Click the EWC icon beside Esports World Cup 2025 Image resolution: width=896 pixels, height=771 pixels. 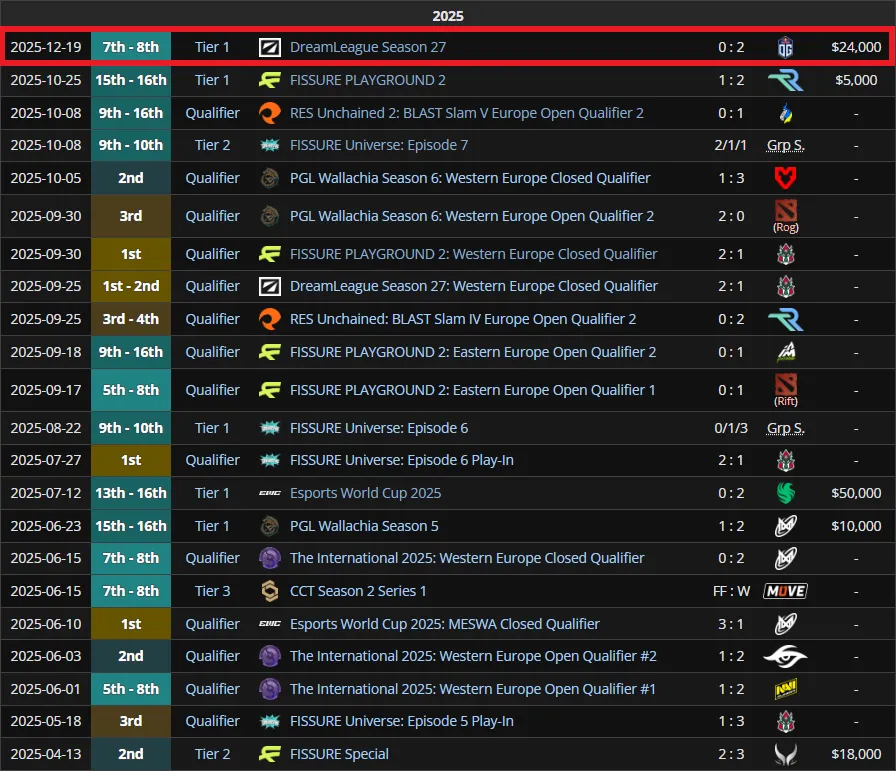[x=270, y=493]
